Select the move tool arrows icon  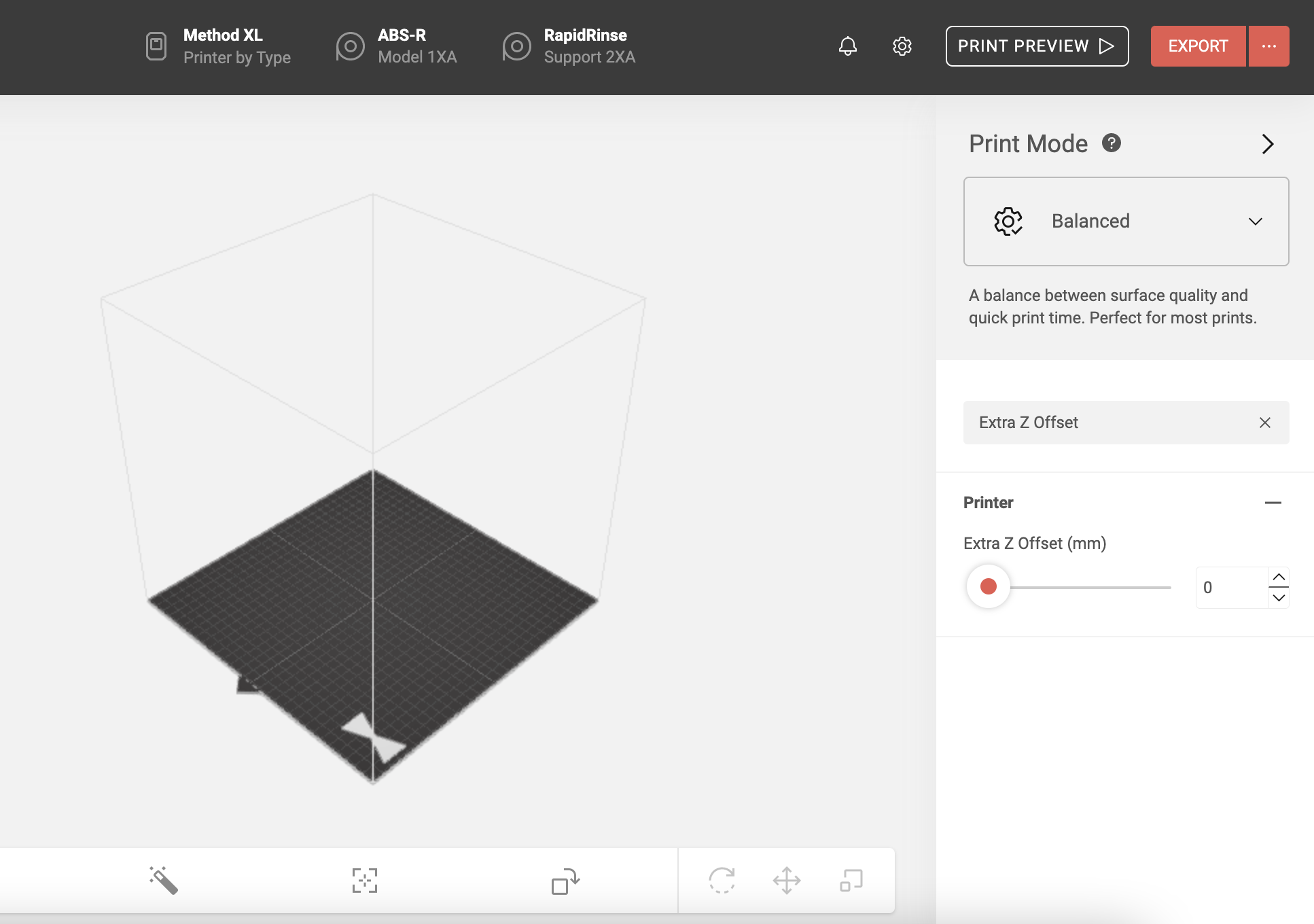point(787,881)
